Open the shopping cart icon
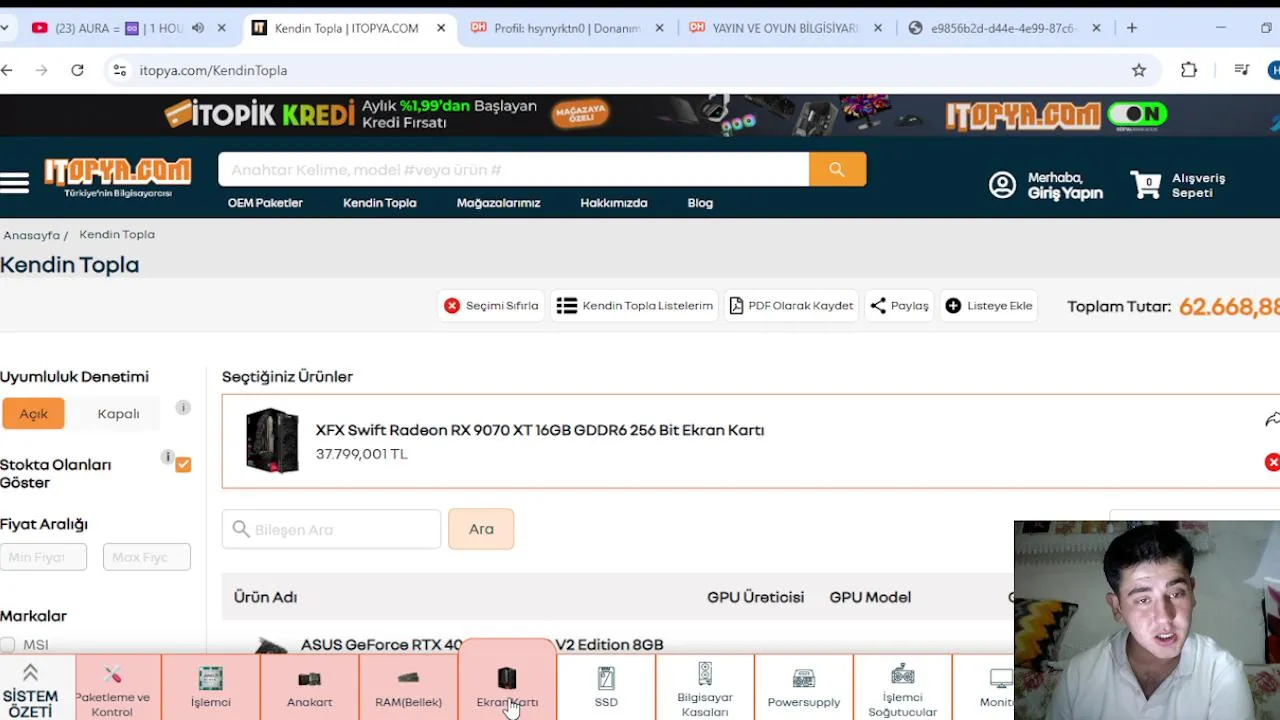Image resolution: width=1280 pixels, height=720 pixels. coord(1146,185)
